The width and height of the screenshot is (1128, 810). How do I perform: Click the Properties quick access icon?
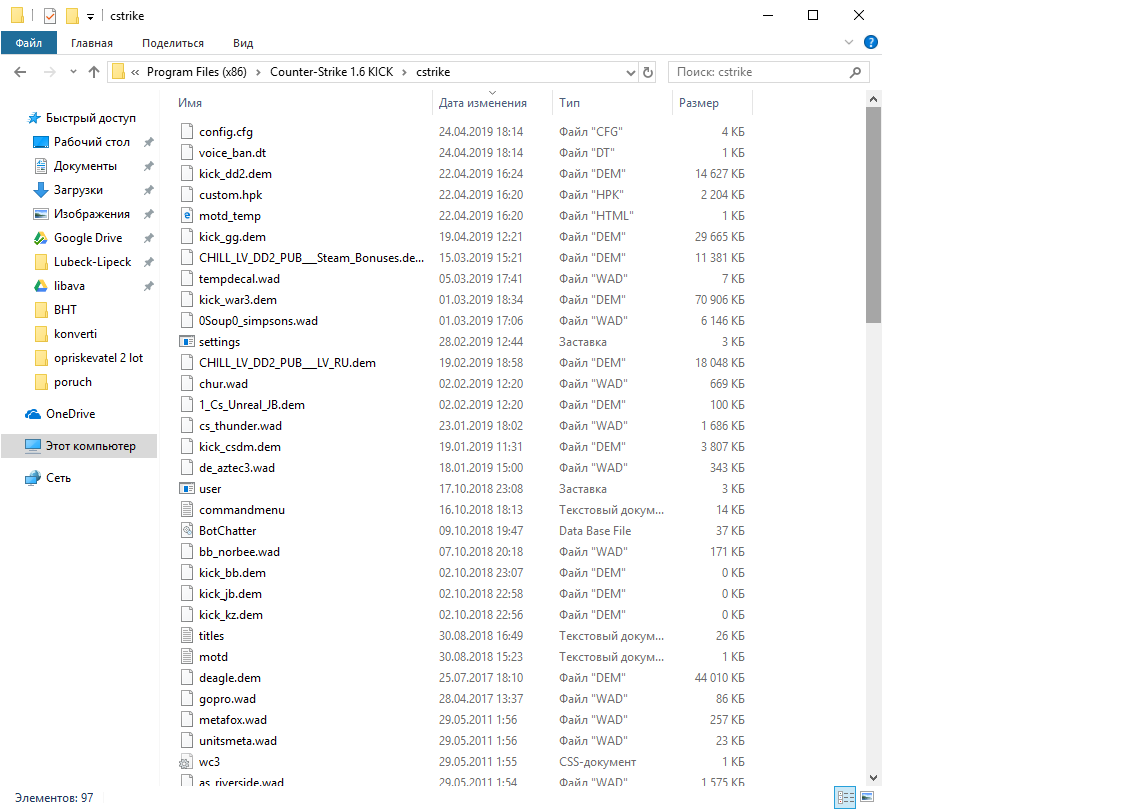pos(50,15)
